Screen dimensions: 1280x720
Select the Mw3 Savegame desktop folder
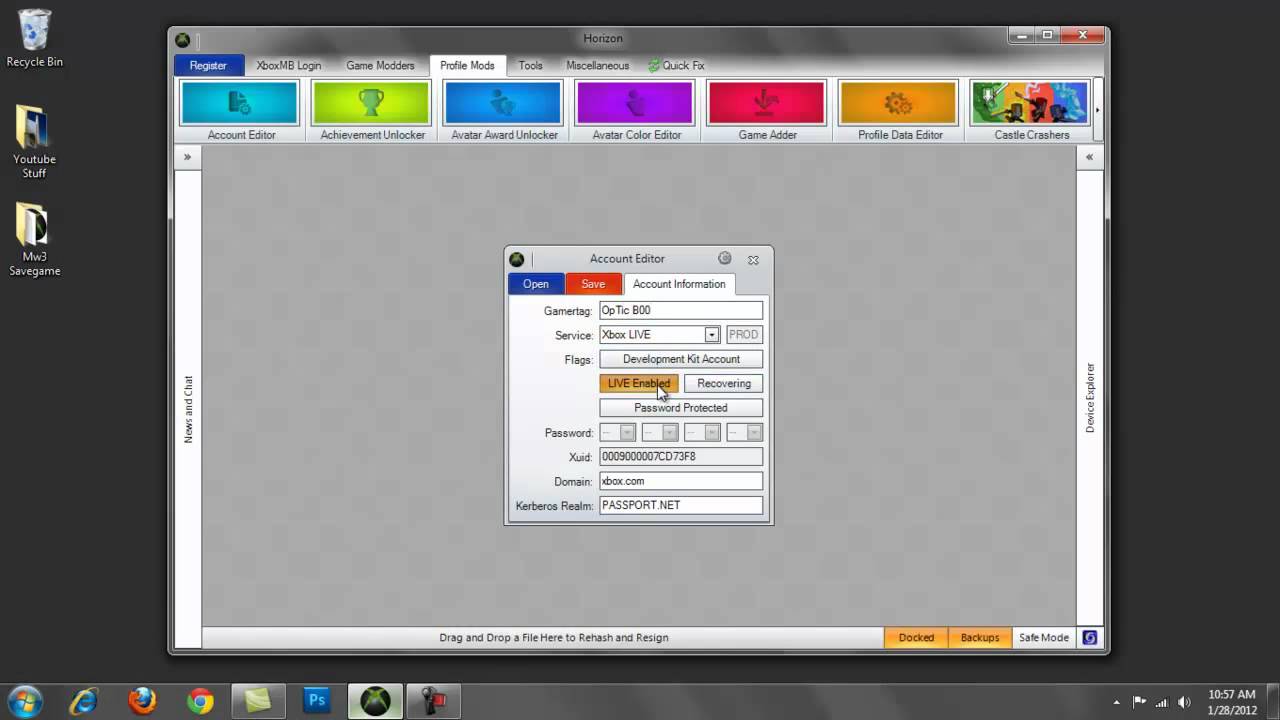(34, 240)
